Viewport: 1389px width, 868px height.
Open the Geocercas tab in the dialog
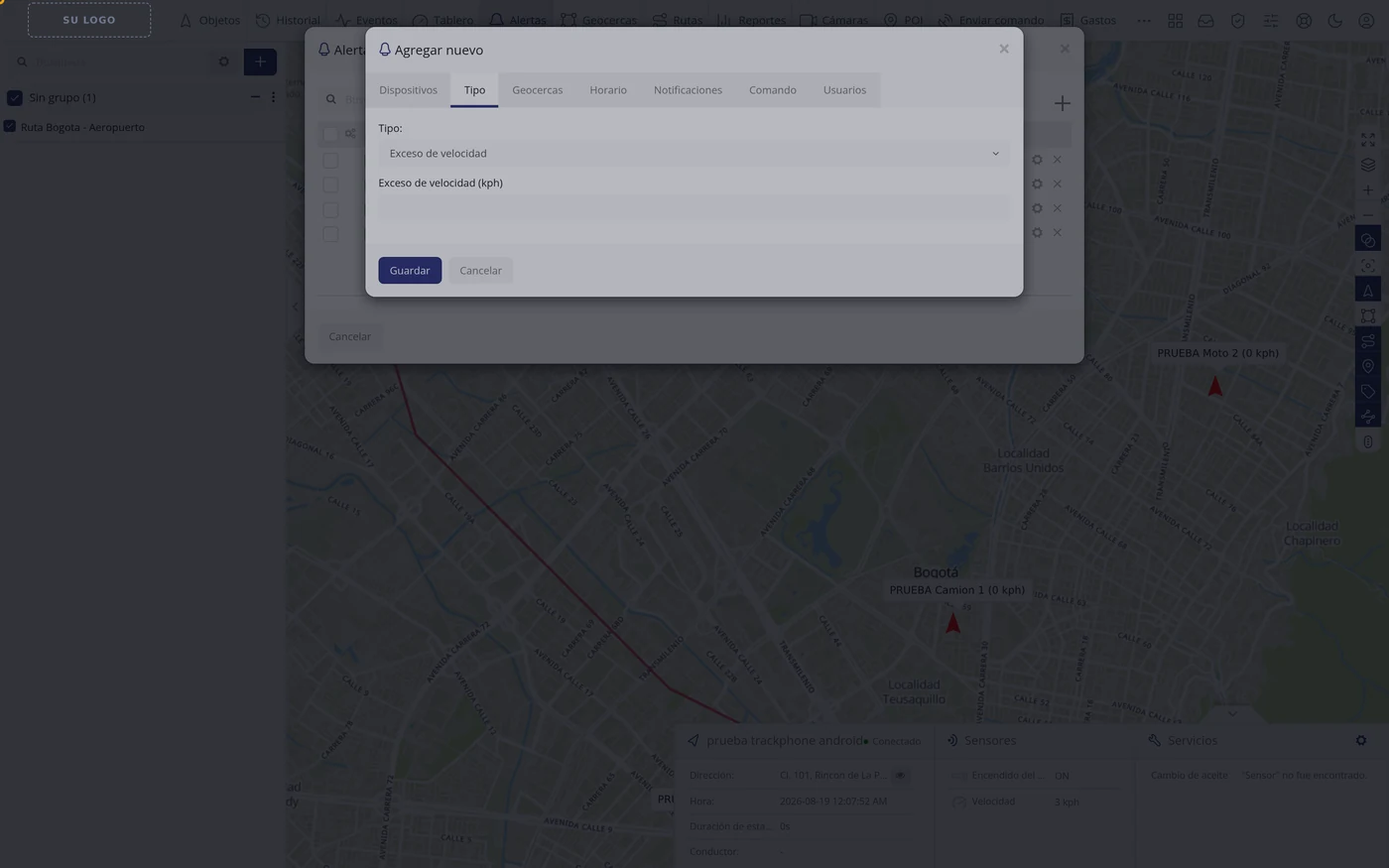(x=537, y=90)
